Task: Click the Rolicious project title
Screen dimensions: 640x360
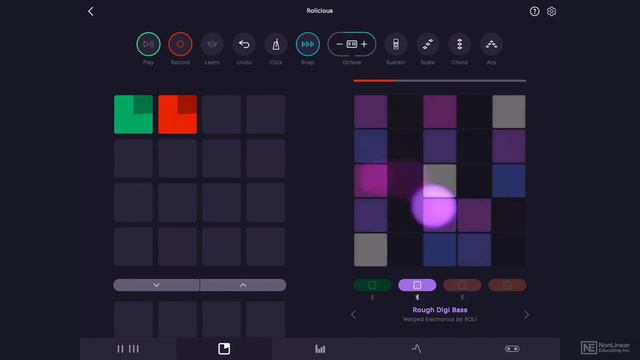Action: pos(320,11)
